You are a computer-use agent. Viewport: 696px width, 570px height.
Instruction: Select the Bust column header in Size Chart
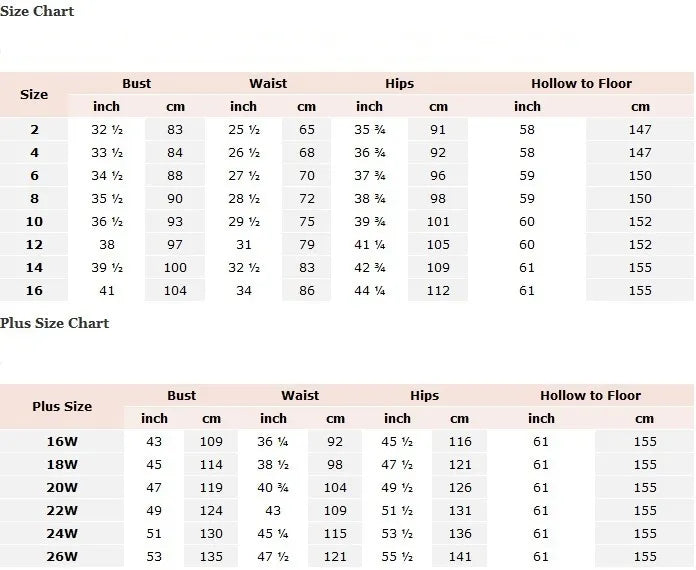(x=137, y=83)
